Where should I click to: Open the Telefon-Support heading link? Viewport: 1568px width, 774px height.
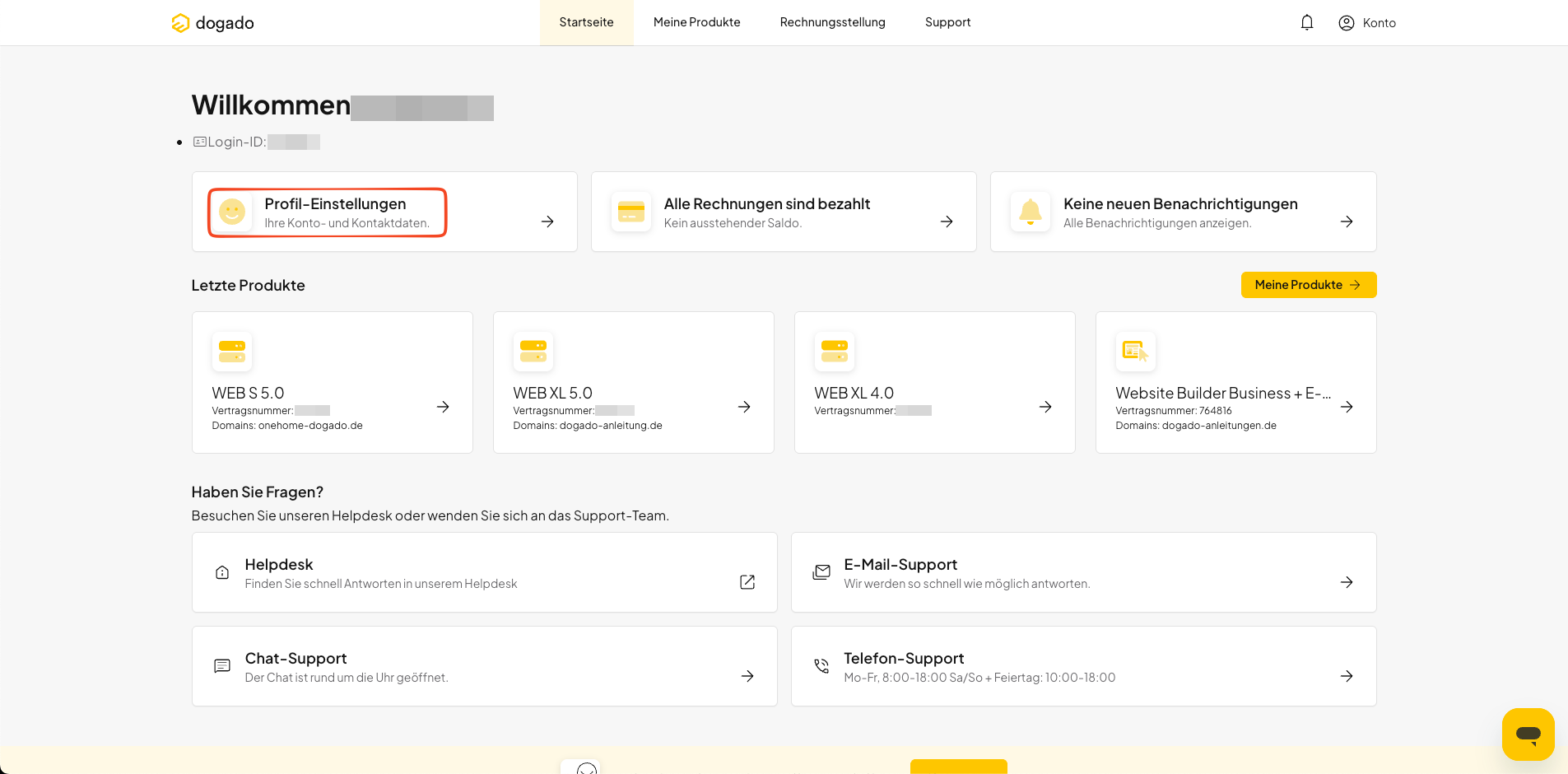904,658
